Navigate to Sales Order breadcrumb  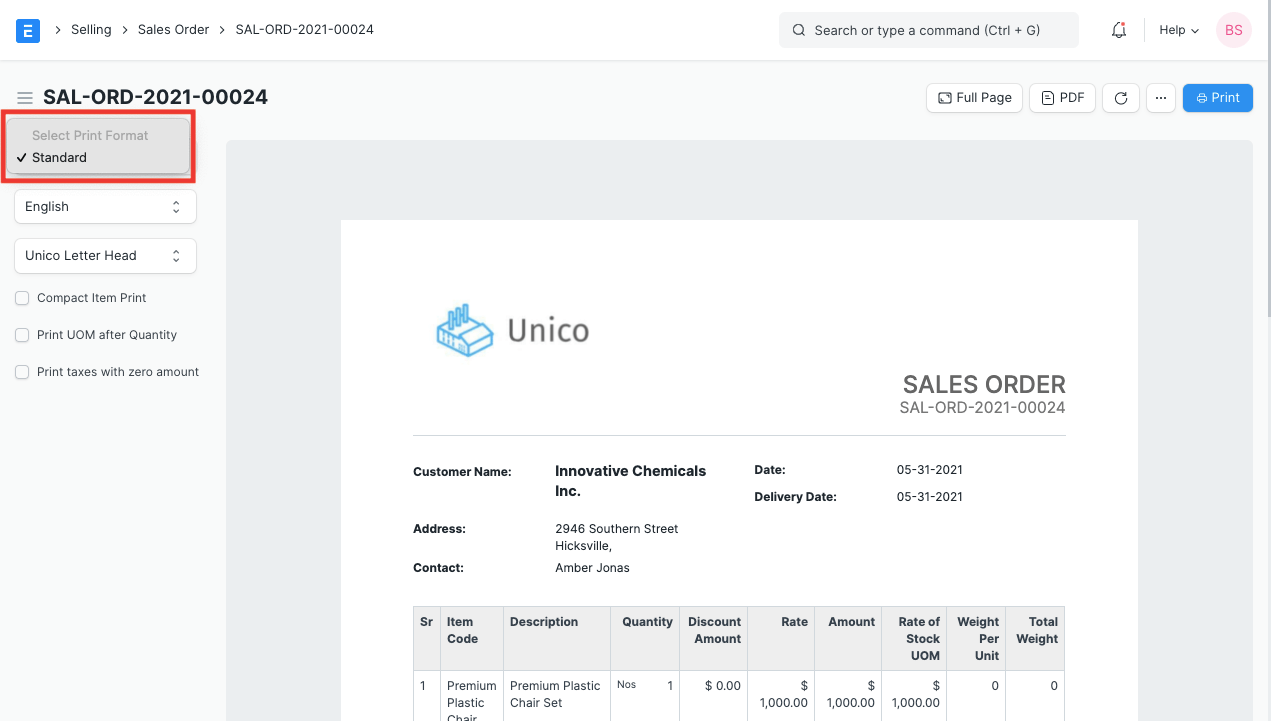173,30
